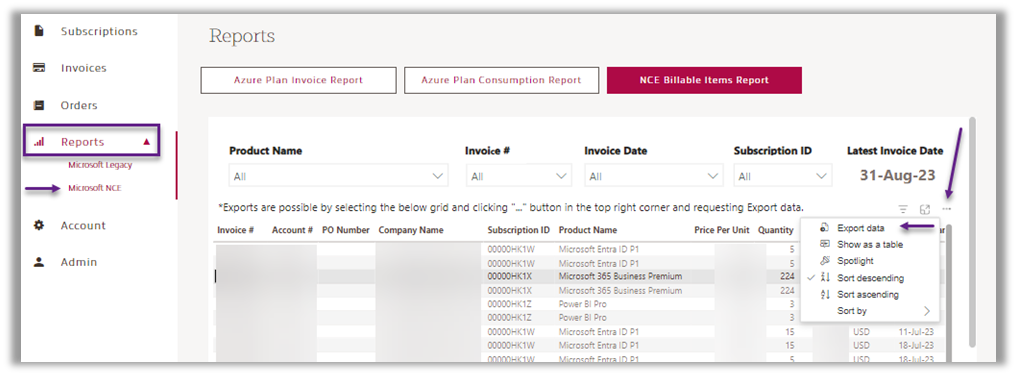The height and width of the screenshot is (376, 1017).
Task: Click the Admin person icon
Action: [40, 262]
